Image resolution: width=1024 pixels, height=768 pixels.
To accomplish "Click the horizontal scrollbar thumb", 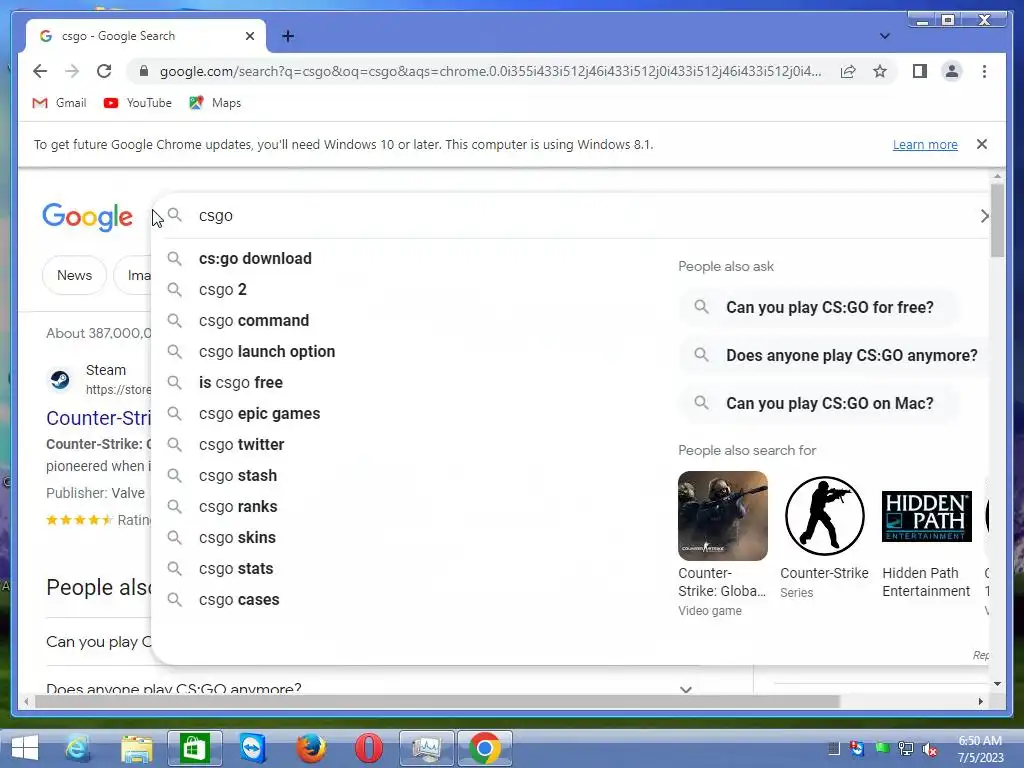I will click(437, 701).
